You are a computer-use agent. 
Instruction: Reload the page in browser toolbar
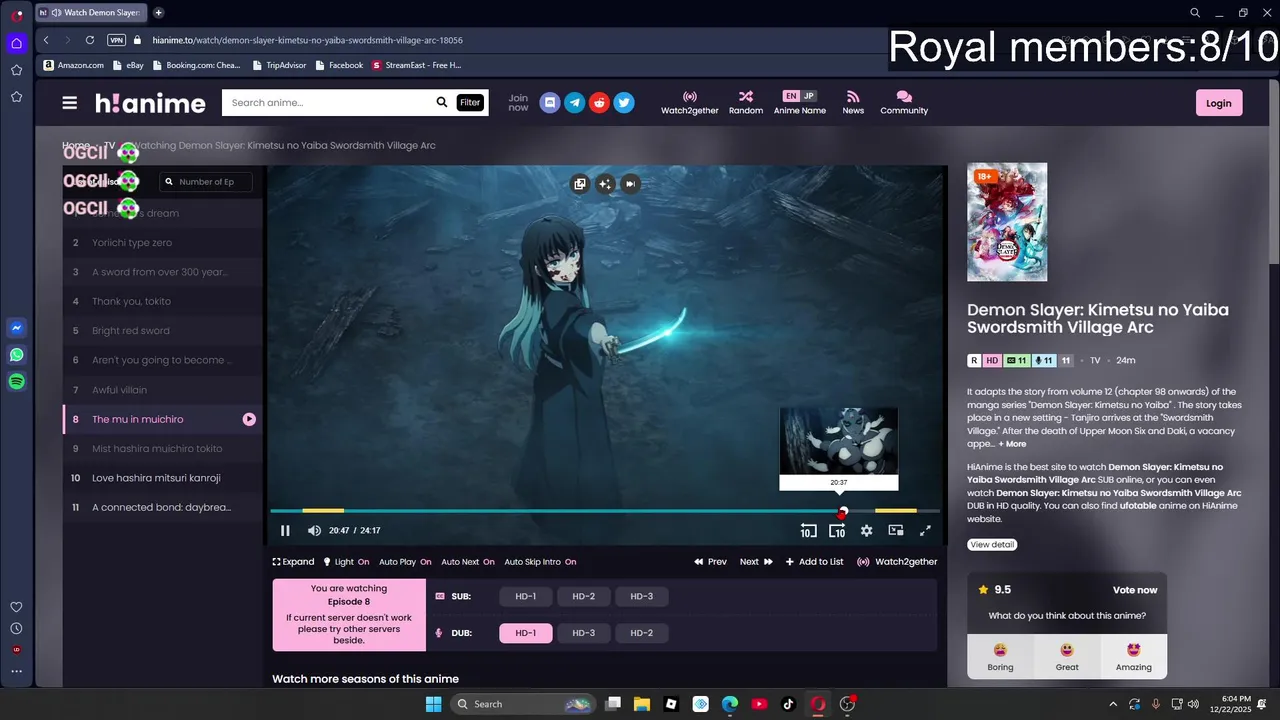click(90, 40)
